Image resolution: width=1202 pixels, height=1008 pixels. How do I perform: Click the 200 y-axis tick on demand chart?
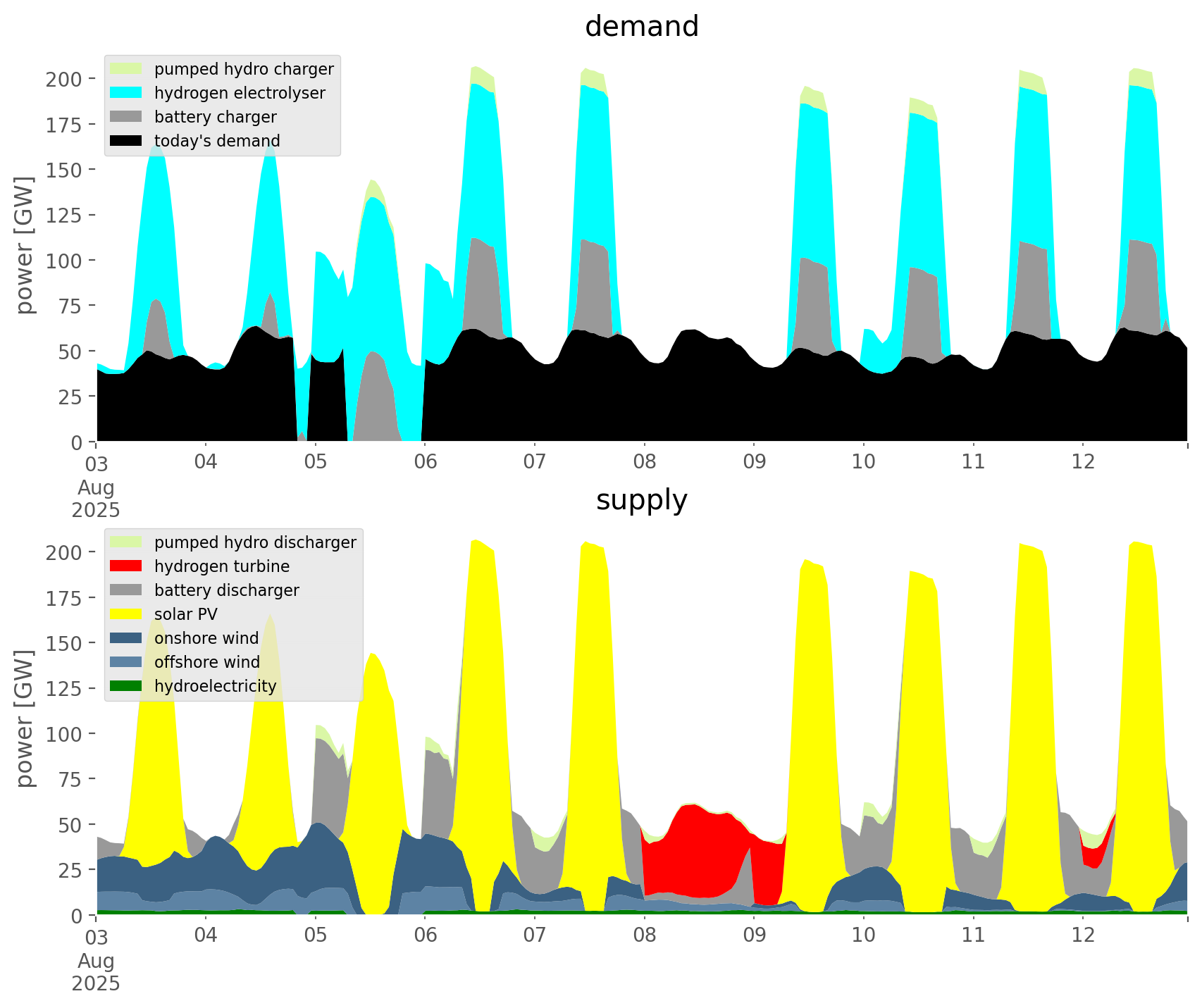coord(65,79)
